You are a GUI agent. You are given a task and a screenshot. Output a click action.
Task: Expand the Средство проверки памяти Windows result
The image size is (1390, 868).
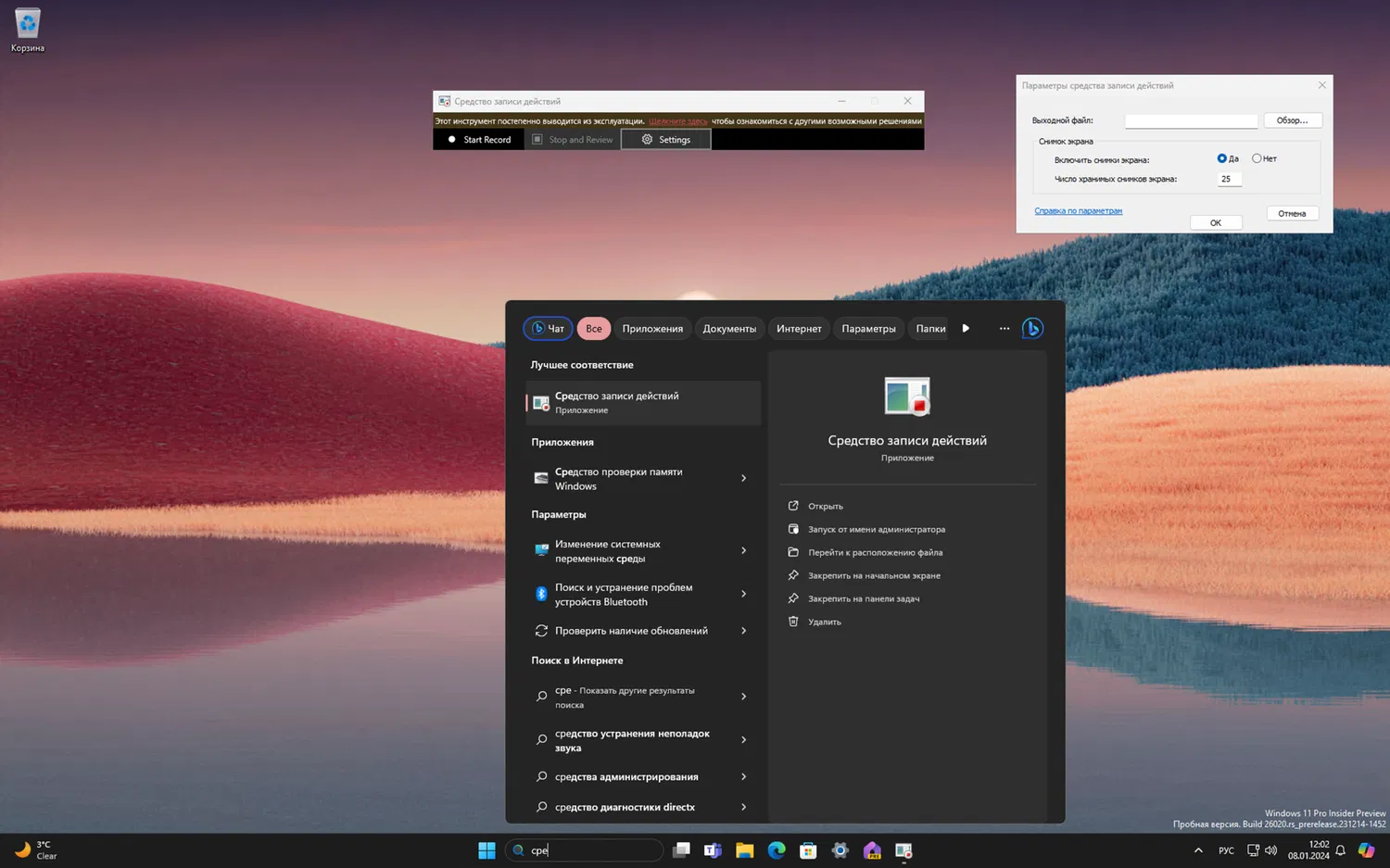coord(743,478)
